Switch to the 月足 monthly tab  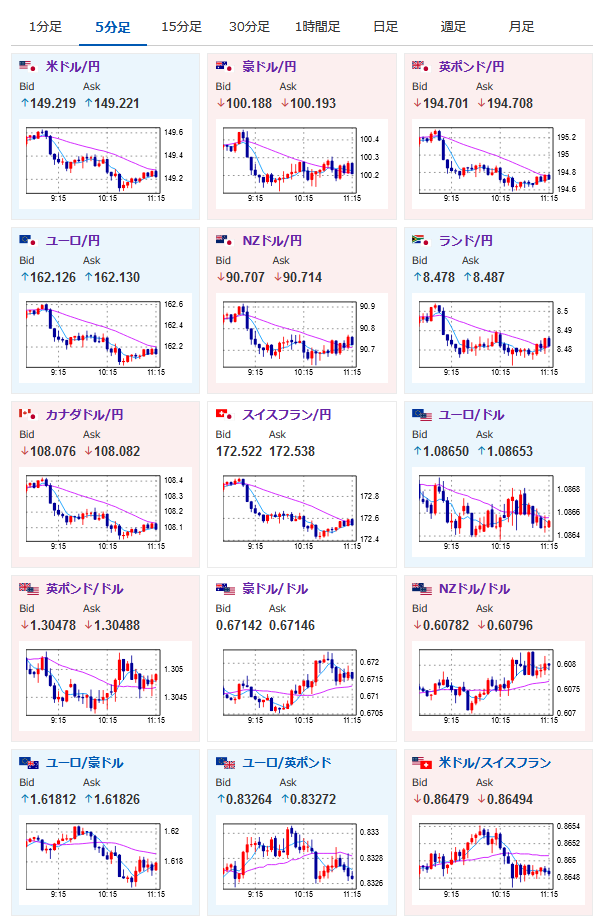520,27
